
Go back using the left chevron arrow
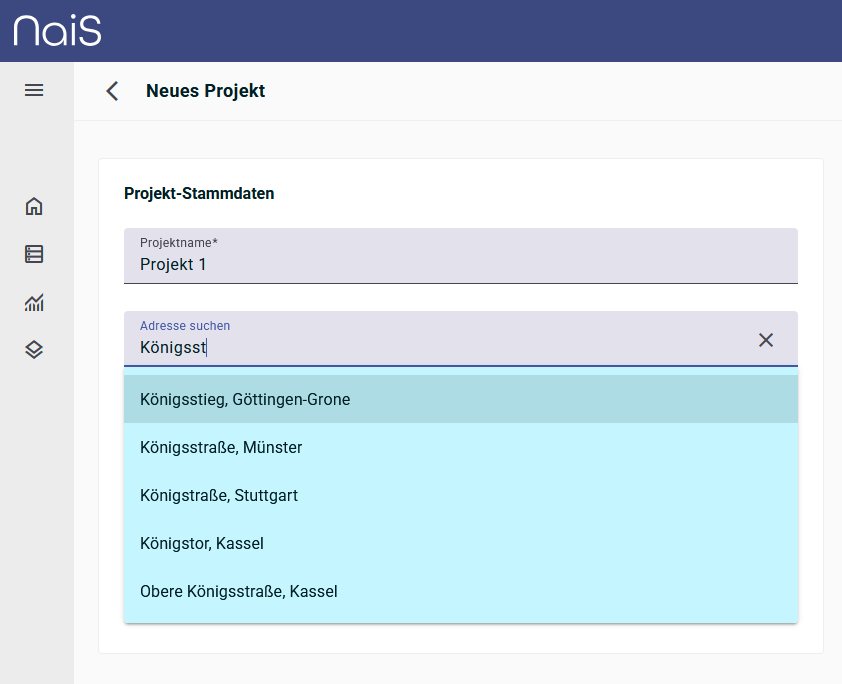point(112,91)
